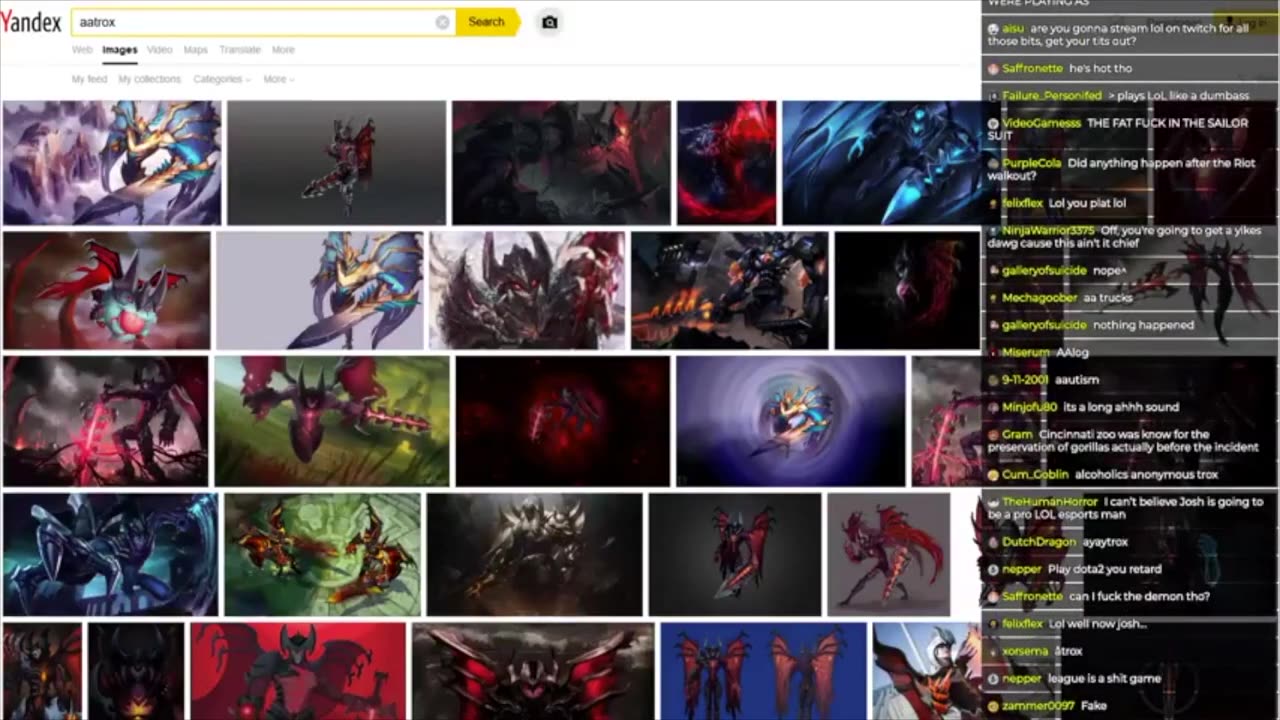Click the yellow Search button

coord(487,22)
